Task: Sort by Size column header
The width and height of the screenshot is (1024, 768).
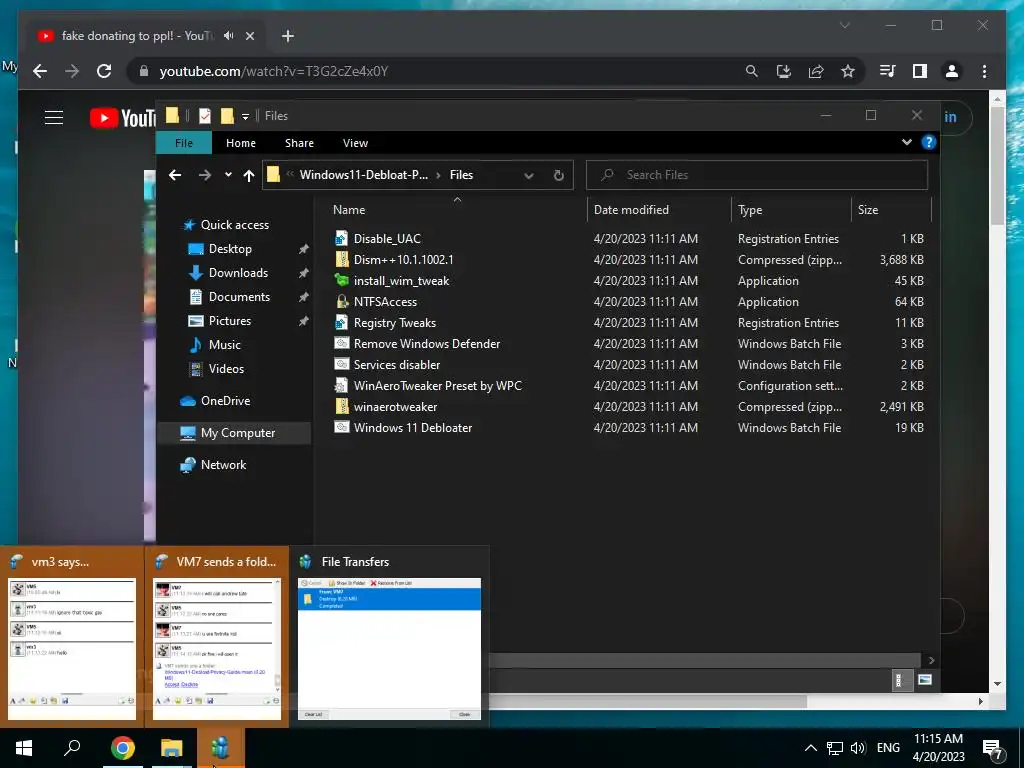Action: point(867,210)
